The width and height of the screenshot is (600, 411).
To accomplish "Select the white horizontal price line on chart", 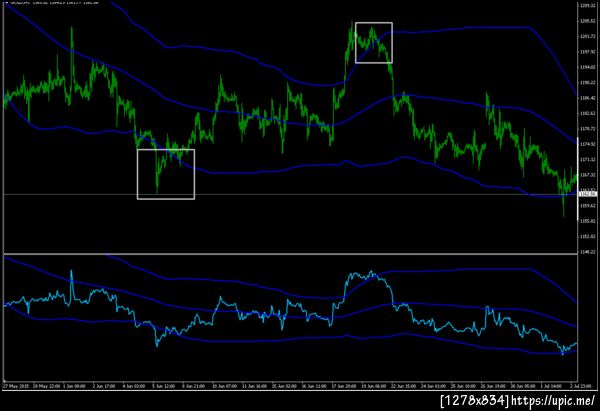I will [291, 194].
